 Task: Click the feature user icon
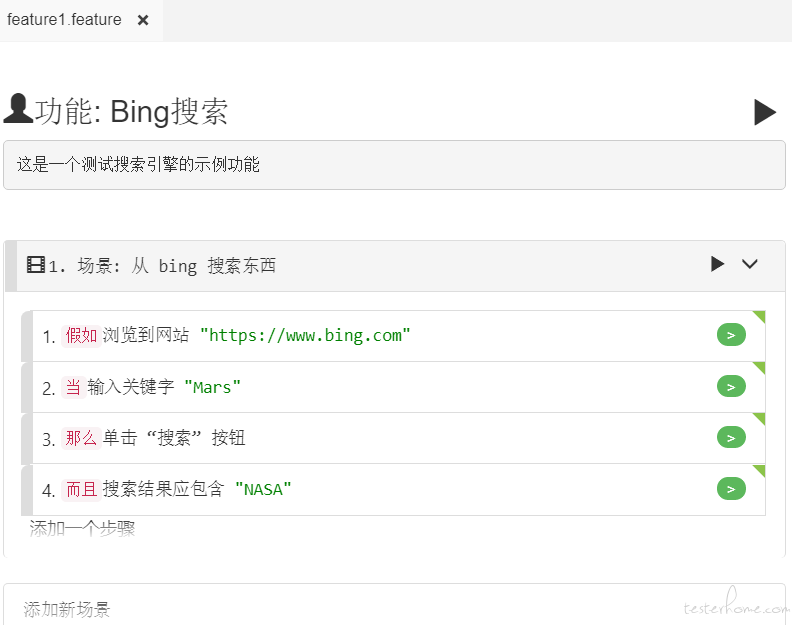click(18, 109)
